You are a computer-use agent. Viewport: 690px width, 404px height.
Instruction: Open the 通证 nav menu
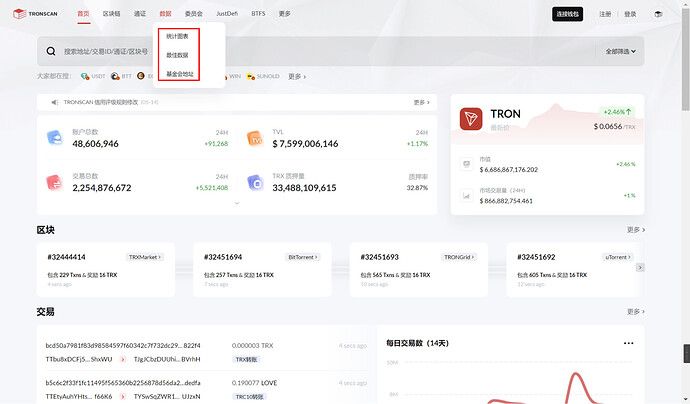click(140, 14)
